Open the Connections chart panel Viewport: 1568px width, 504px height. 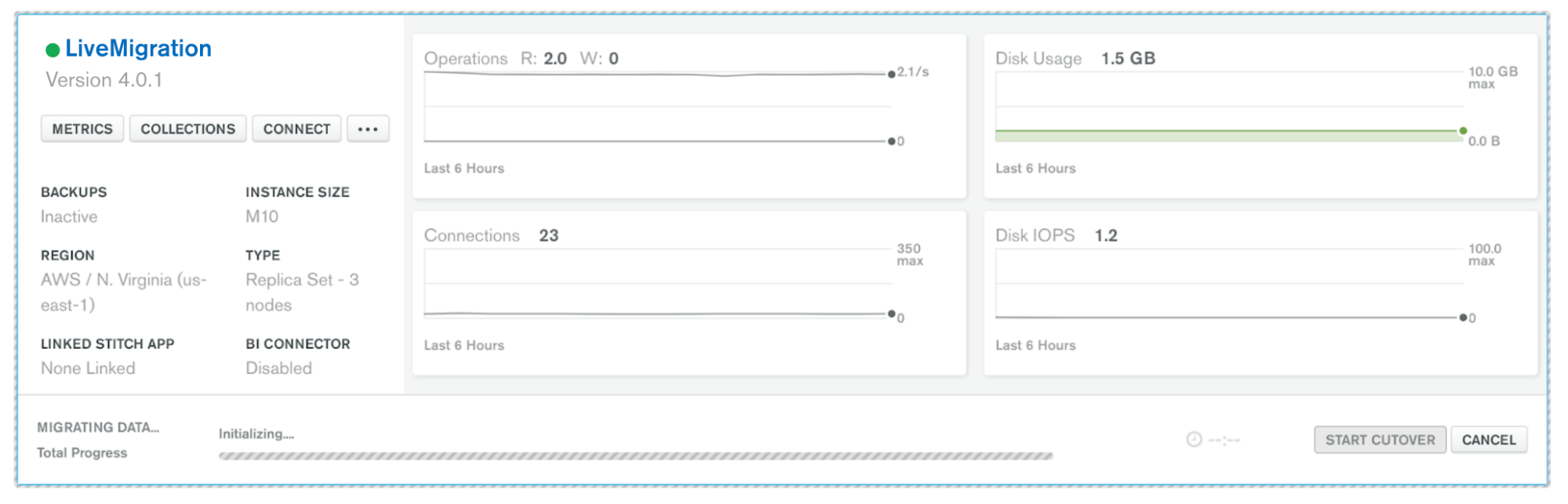pos(689,293)
